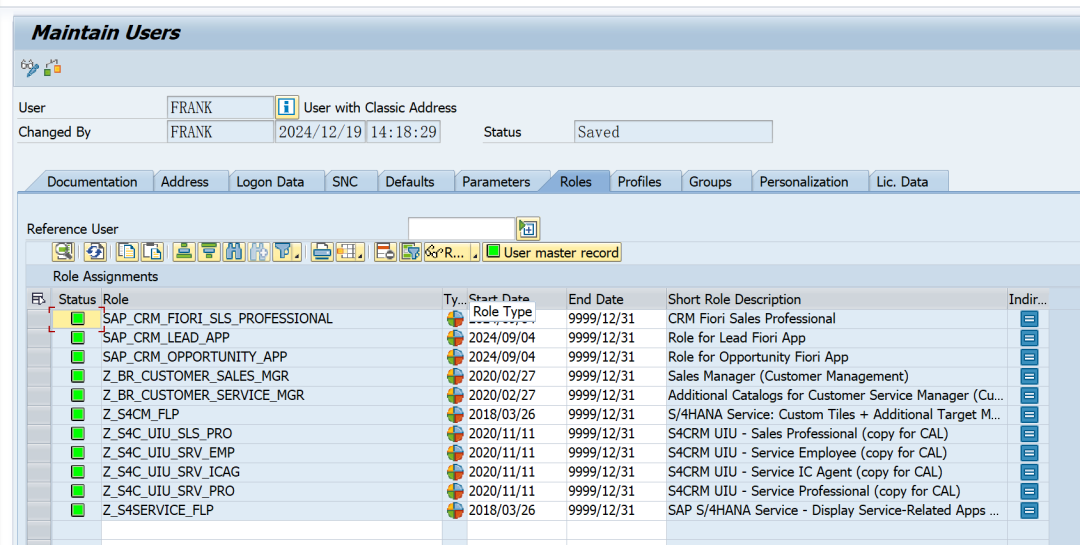Toggle the green status box for Z_S4CM_FLP

point(78,415)
